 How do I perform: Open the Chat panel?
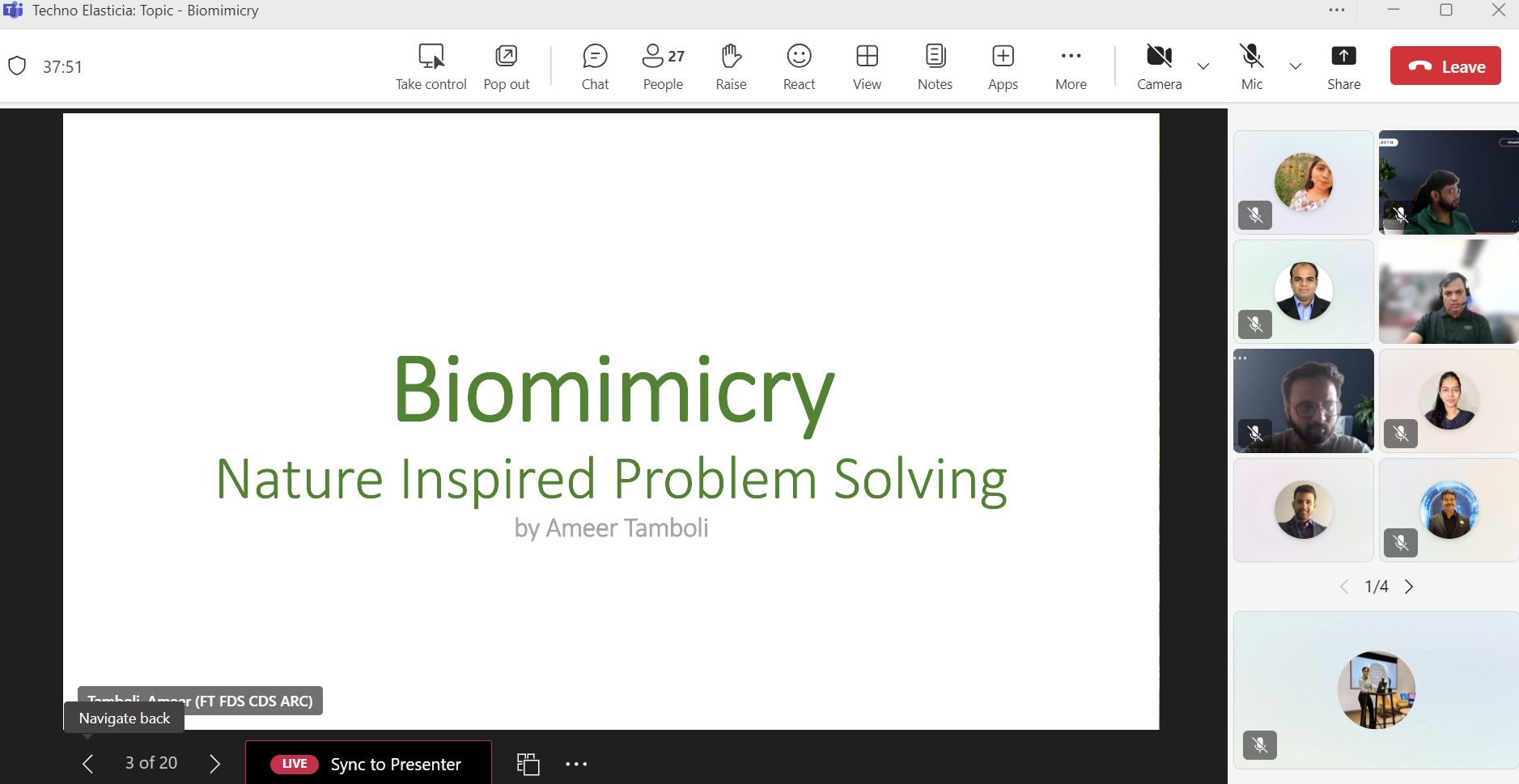[x=595, y=66]
